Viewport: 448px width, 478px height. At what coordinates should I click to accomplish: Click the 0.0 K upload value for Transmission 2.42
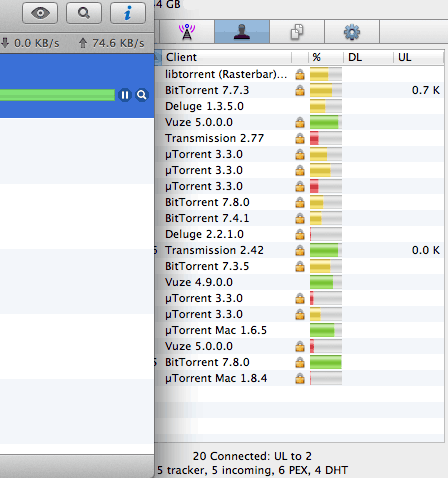pyautogui.click(x=426, y=250)
